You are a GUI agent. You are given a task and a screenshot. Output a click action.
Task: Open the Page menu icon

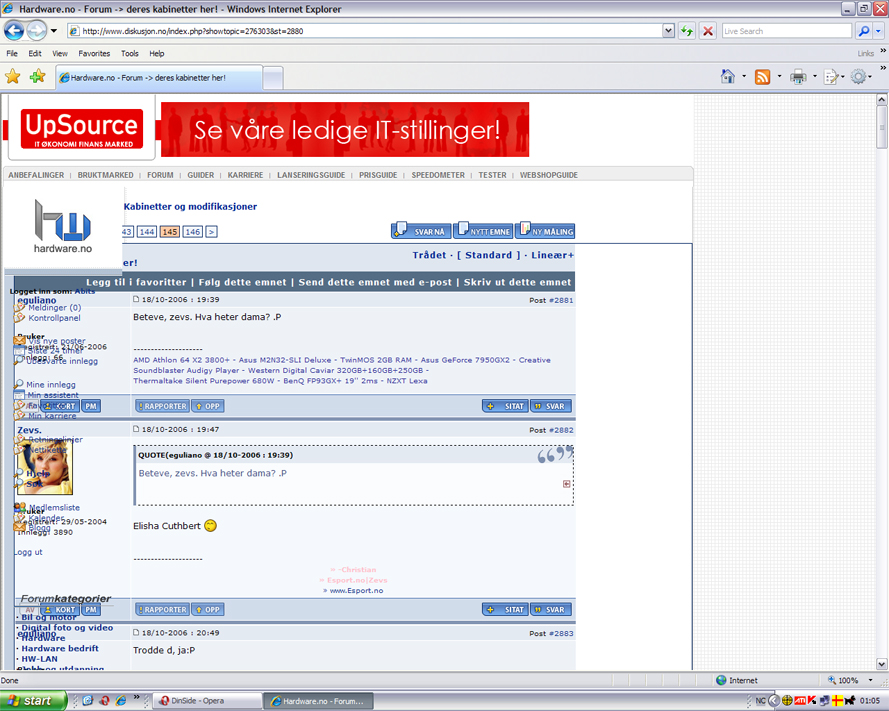click(x=831, y=77)
